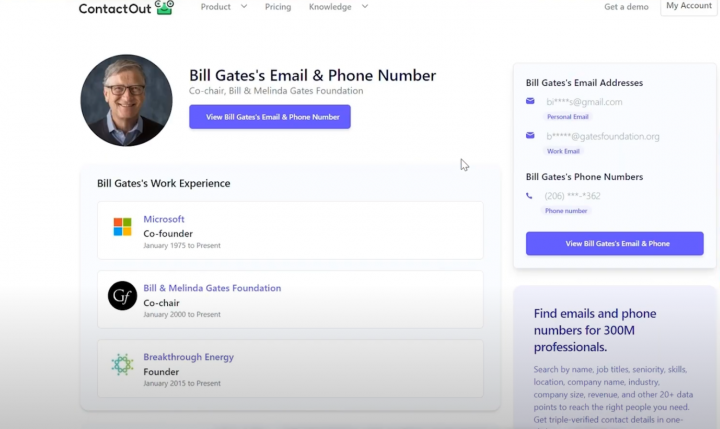Image resolution: width=720 pixels, height=429 pixels.
Task: Click the masked gatesfoundation.org email address
Action: pos(602,136)
